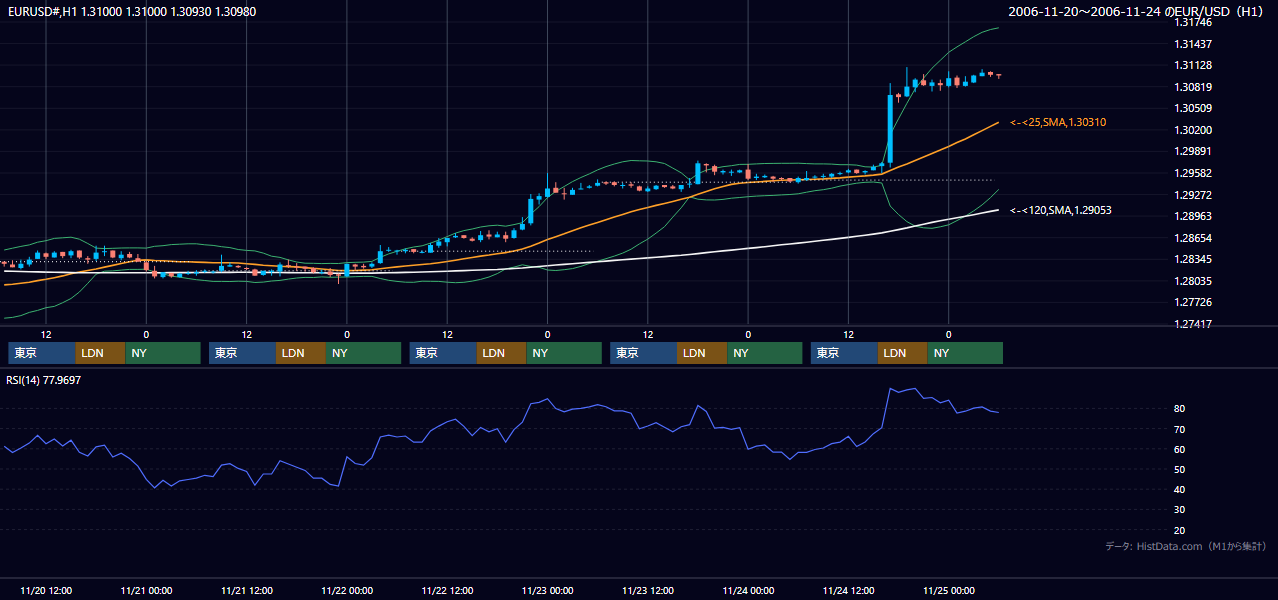Click price axis value 1.28963
The image size is (1278, 600).
(x=1194, y=216)
